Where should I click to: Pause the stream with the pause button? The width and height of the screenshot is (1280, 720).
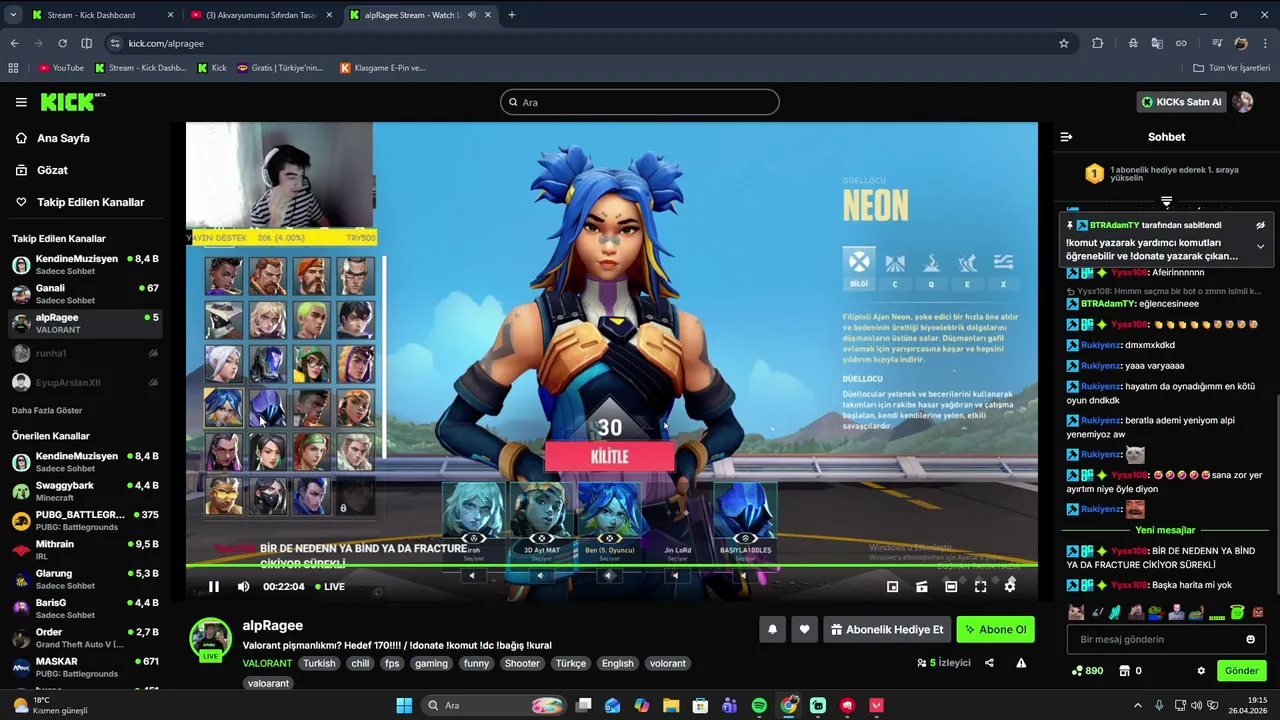[213, 587]
